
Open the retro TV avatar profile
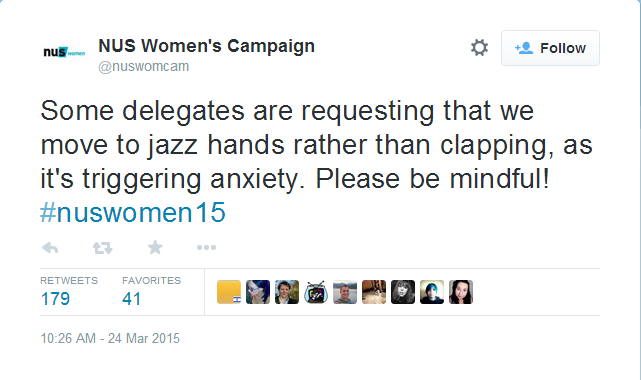[316, 292]
